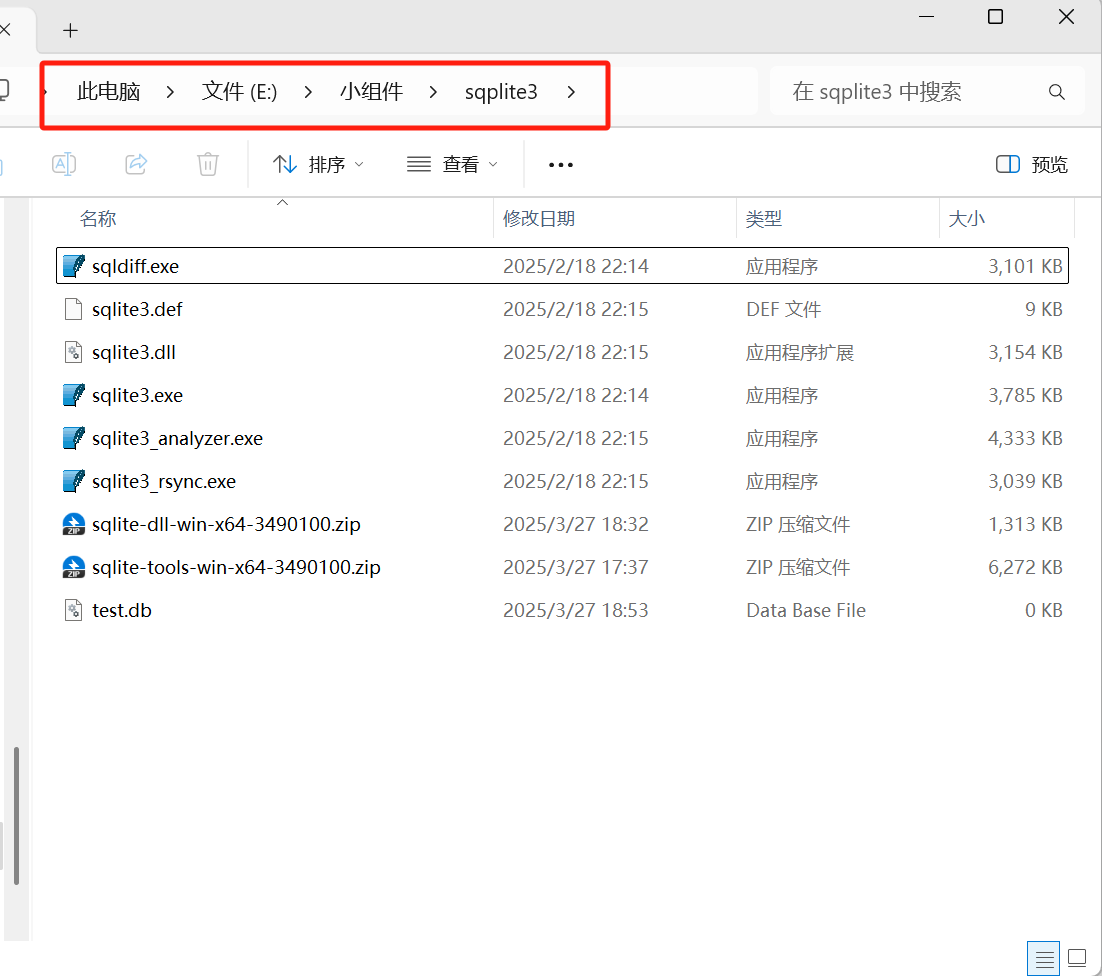
Task: Expand chevron after 此电脑 in breadcrumb
Action: coord(170,92)
